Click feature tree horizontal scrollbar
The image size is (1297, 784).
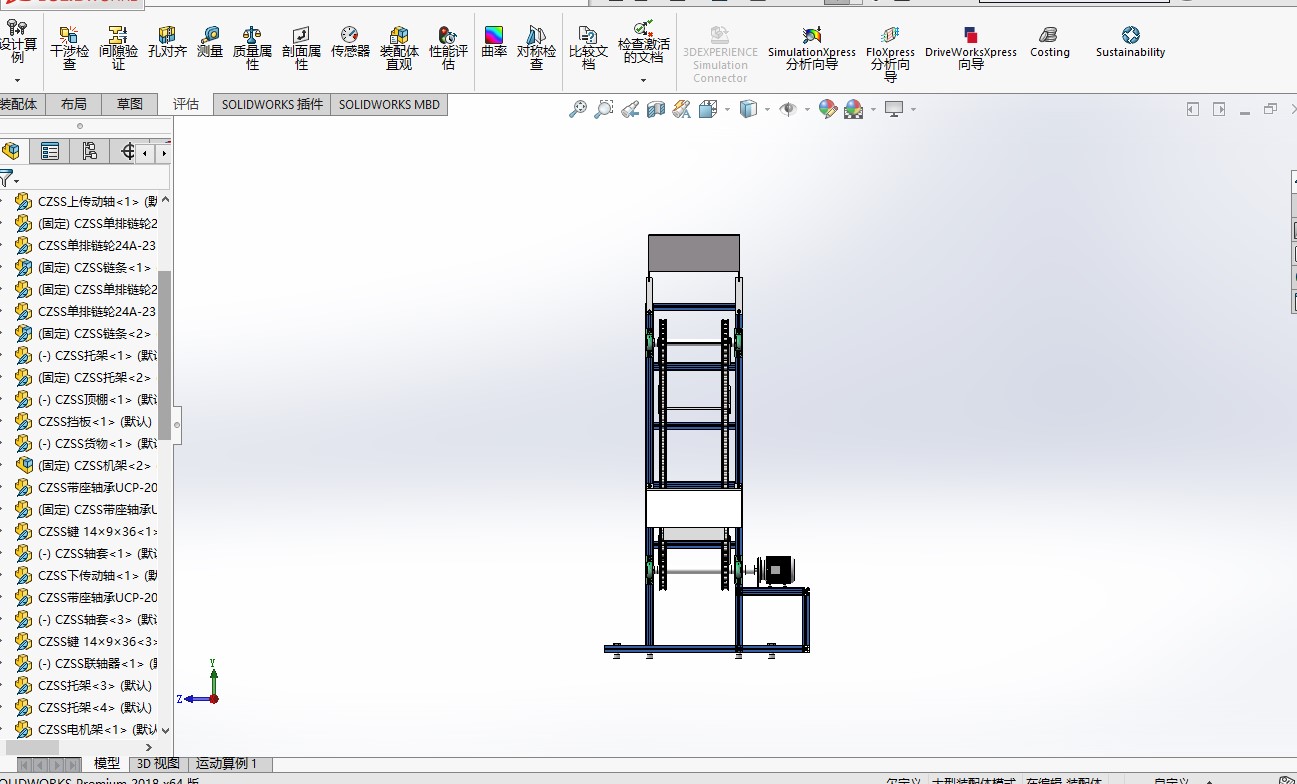[x=32, y=747]
